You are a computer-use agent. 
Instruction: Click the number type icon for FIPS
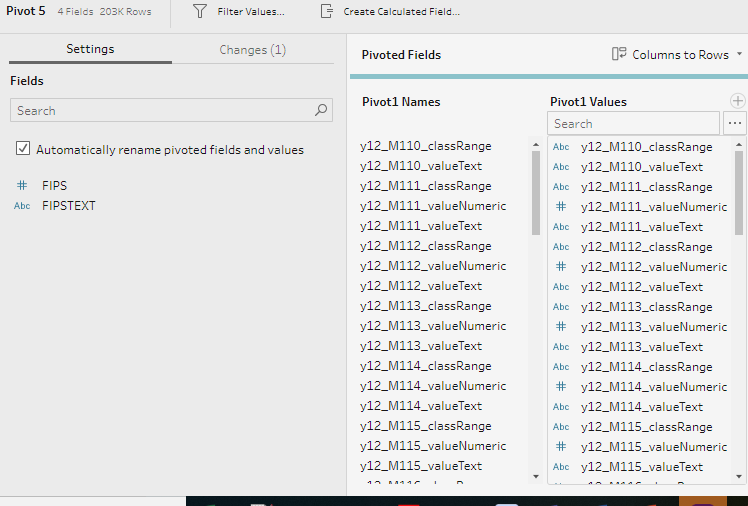[x=22, y=186]
